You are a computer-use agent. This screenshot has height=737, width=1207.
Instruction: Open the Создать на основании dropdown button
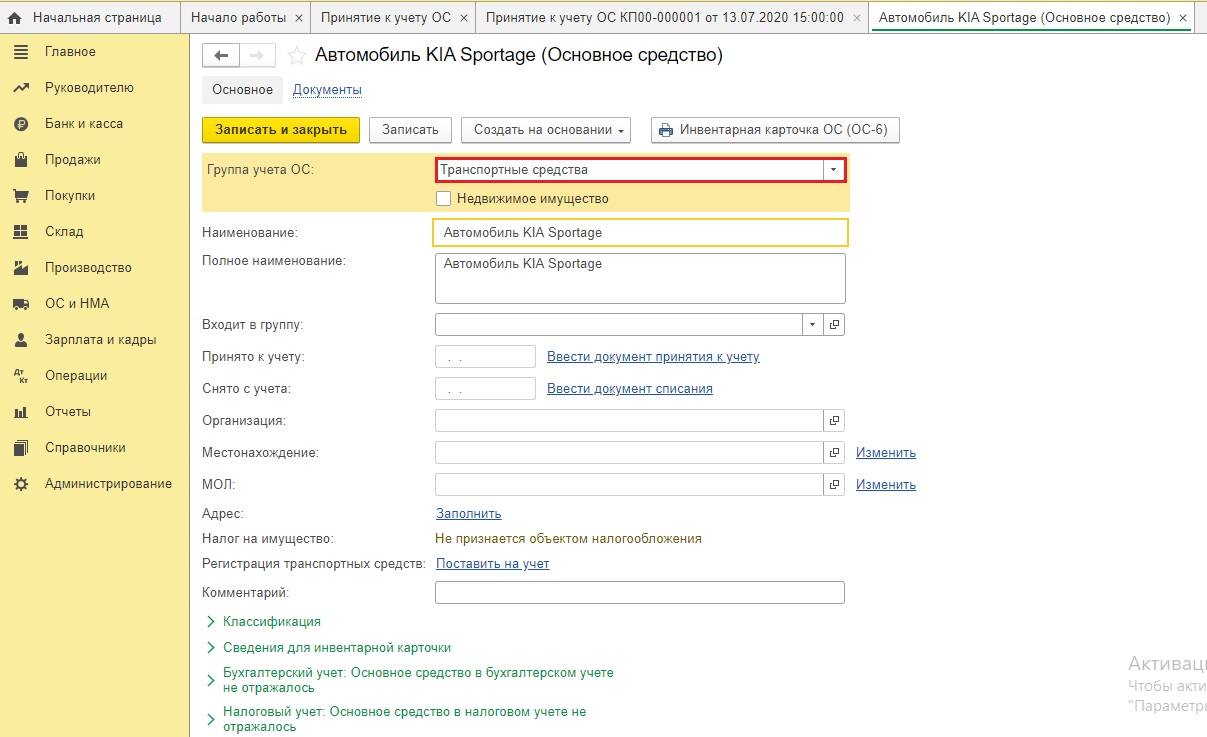(x=546, y=130)
